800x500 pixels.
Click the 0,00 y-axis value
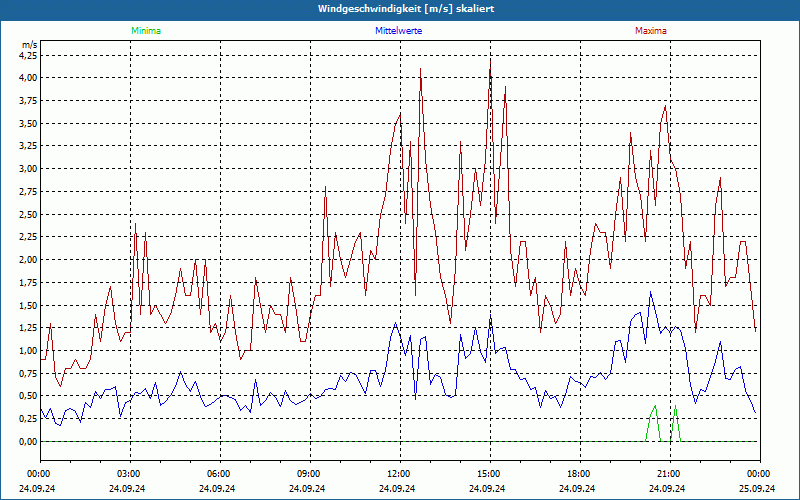tap(27, 442)
